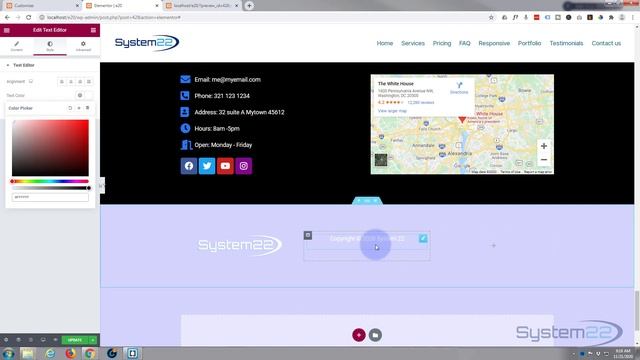
Task: Click the opacity slider bar
Action: point(50,188)
